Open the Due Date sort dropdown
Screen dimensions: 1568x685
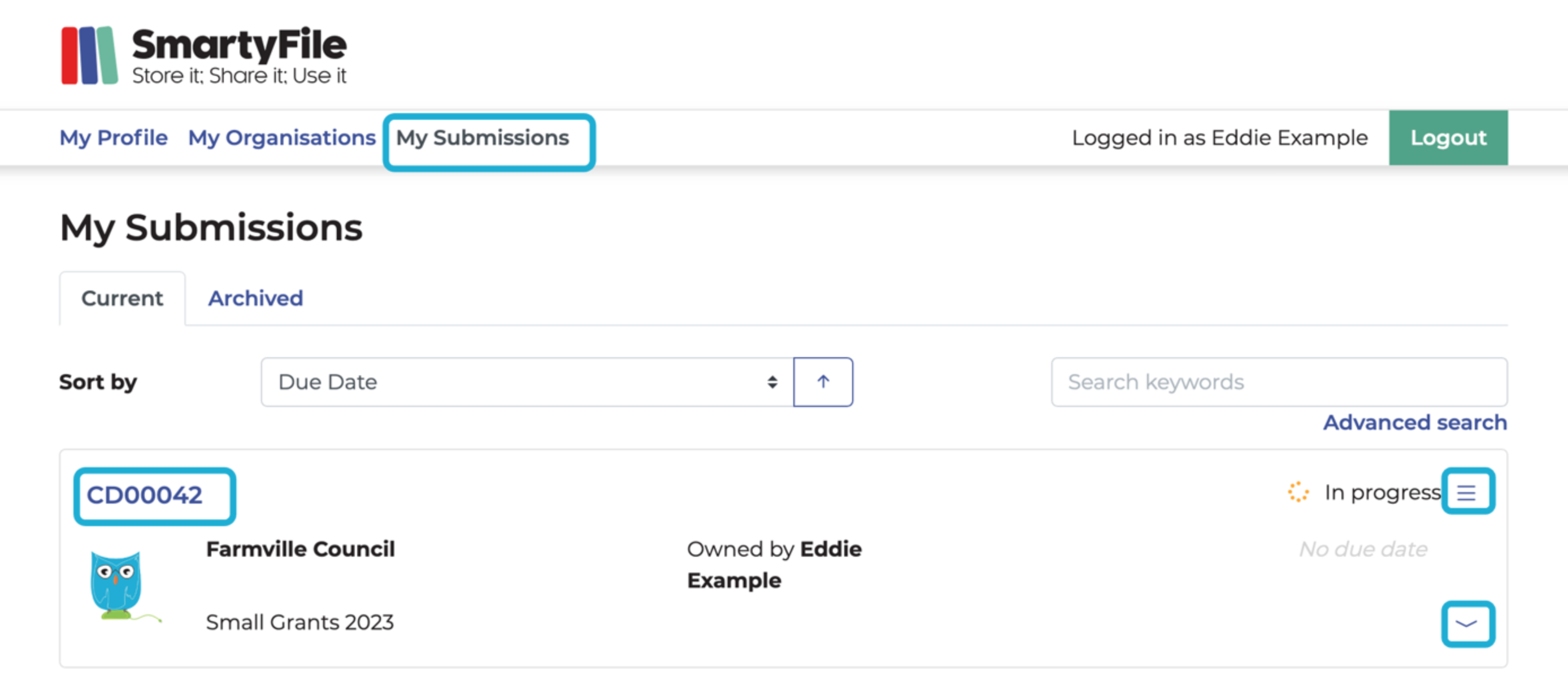pos(526,381)
